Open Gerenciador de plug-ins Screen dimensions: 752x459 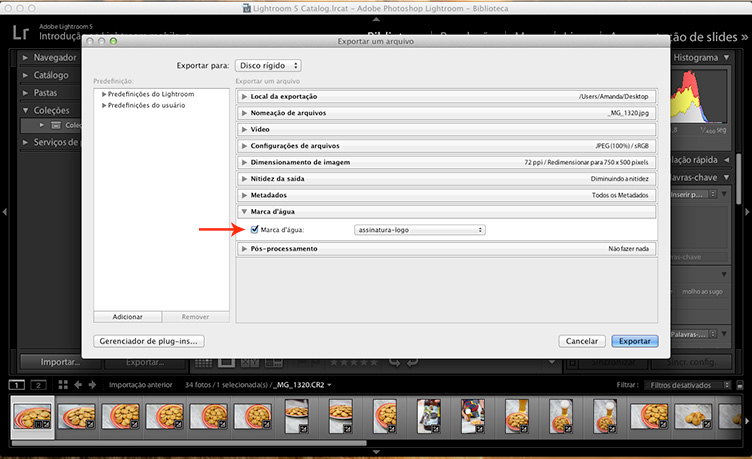[x=150, y=341]
